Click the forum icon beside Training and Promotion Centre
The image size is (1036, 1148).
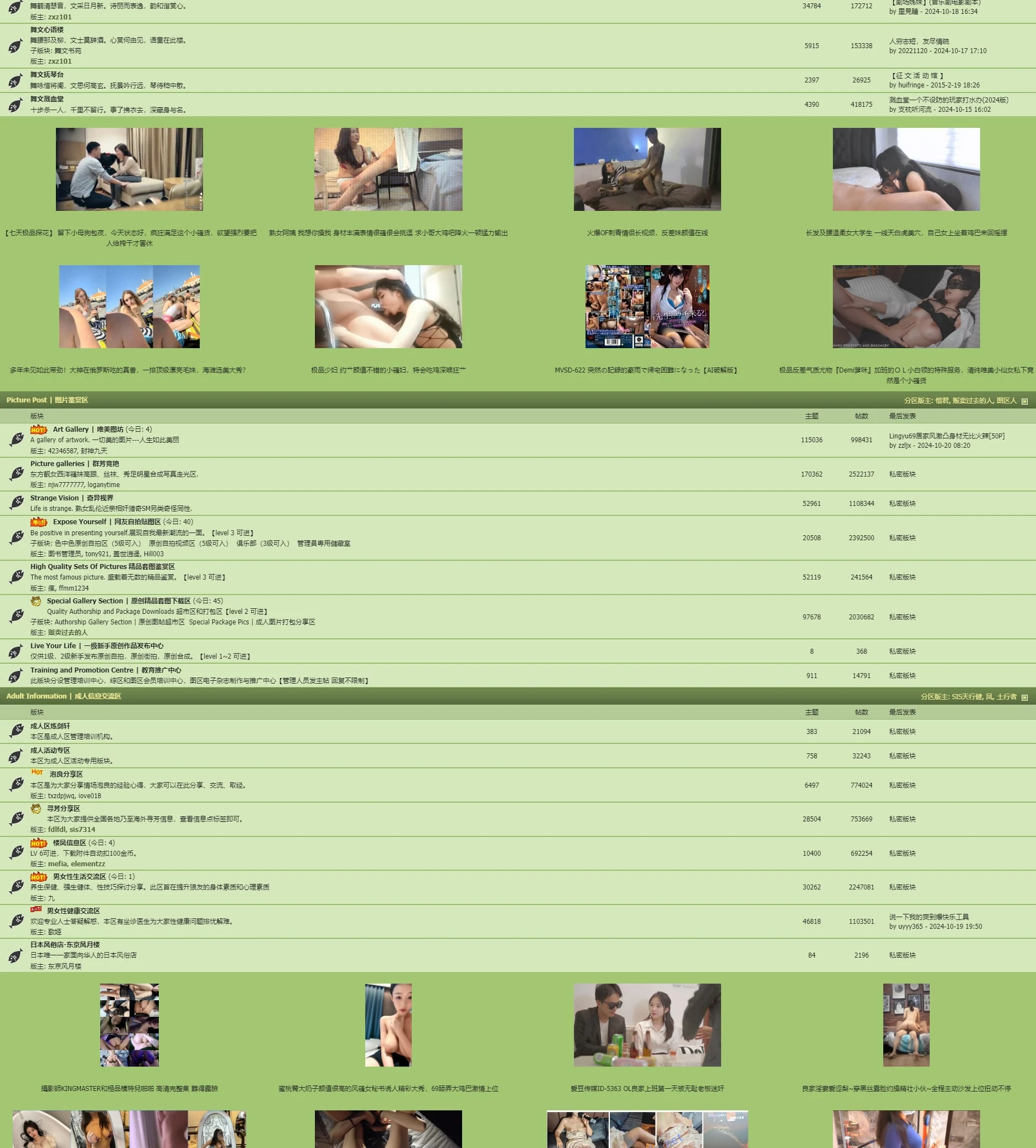[15, 675]
